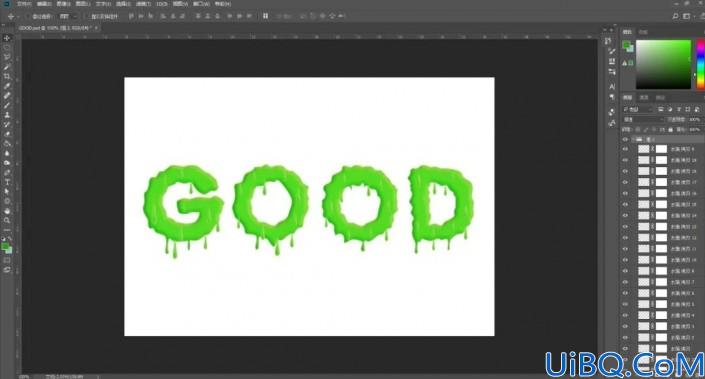705x379 pixels.
Task: Open the Character panel icon (A|)
Action: coord(611,86)
